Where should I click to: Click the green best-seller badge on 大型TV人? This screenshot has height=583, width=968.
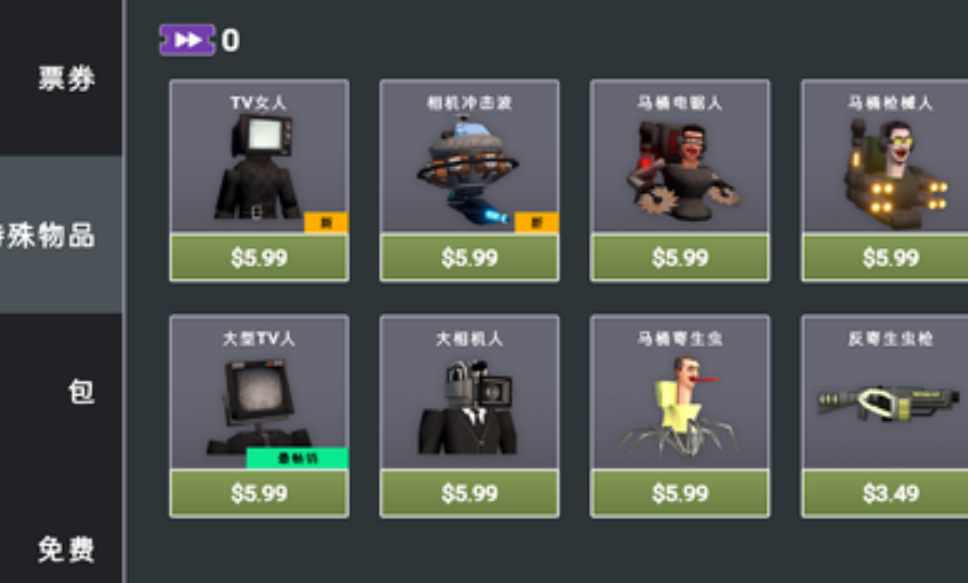(x=298, y=458)
